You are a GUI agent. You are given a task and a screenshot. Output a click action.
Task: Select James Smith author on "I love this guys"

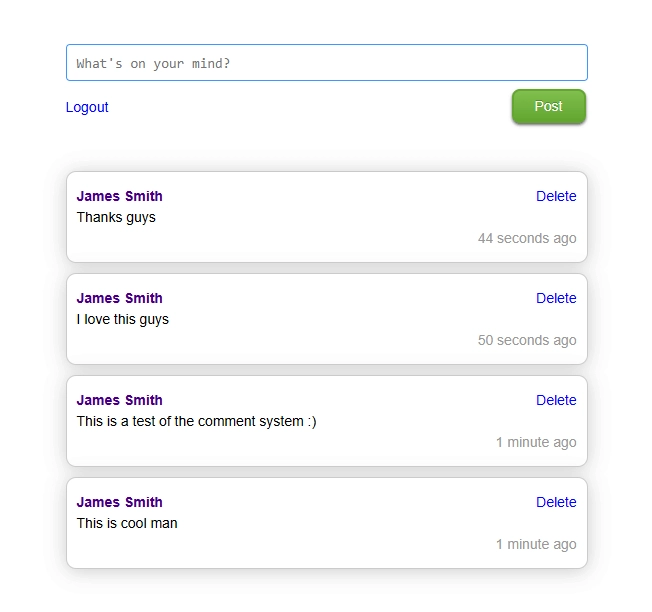(119, 298)
